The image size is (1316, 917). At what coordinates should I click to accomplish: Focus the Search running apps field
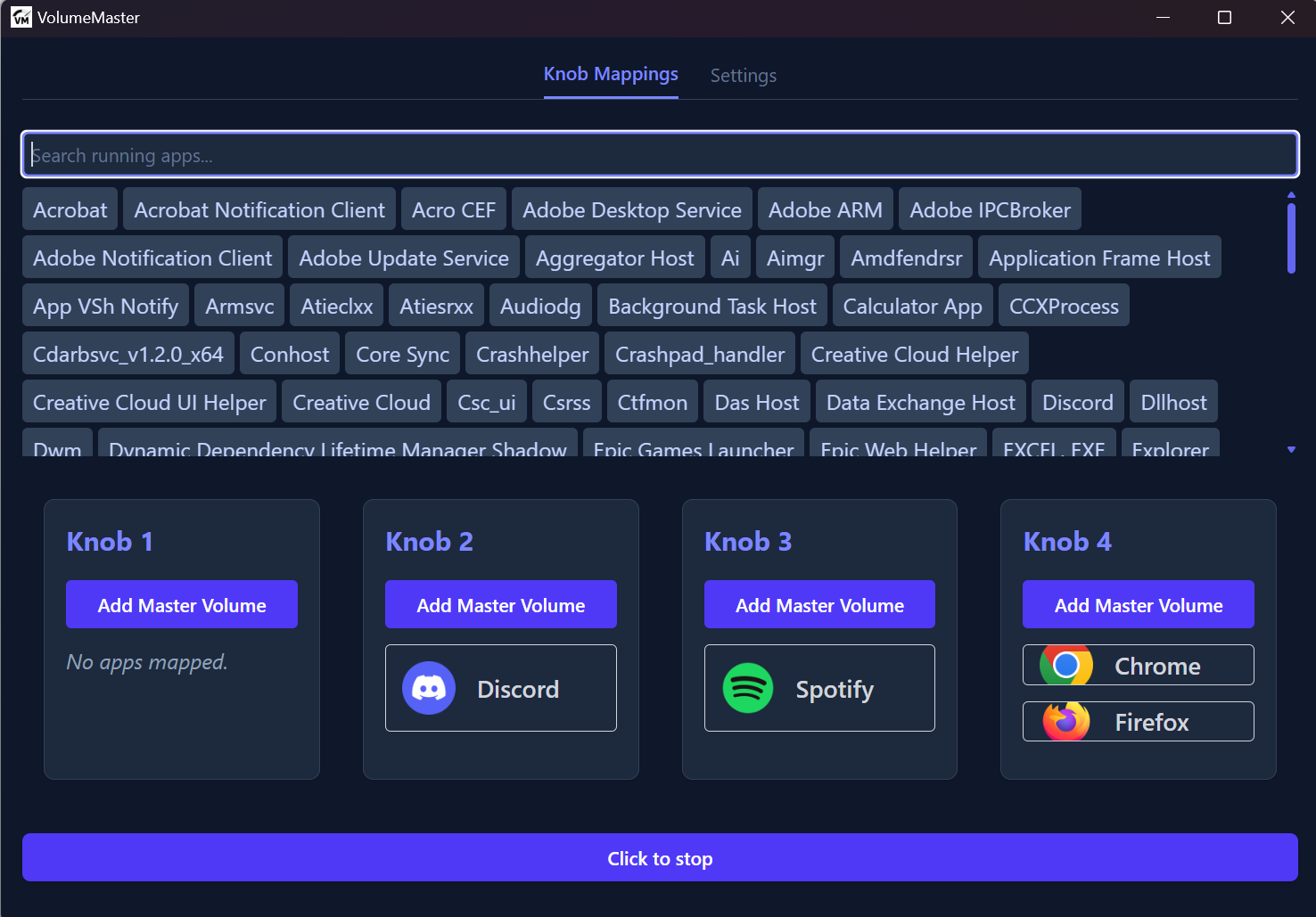tap(660, 155)
